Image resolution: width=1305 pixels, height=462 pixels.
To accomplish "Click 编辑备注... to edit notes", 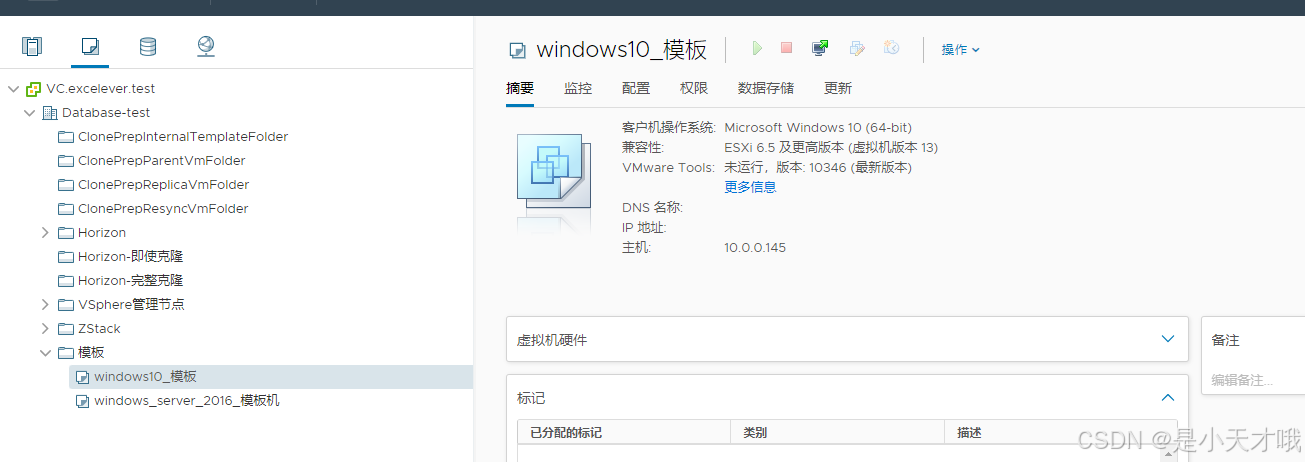I will 1242,380.
